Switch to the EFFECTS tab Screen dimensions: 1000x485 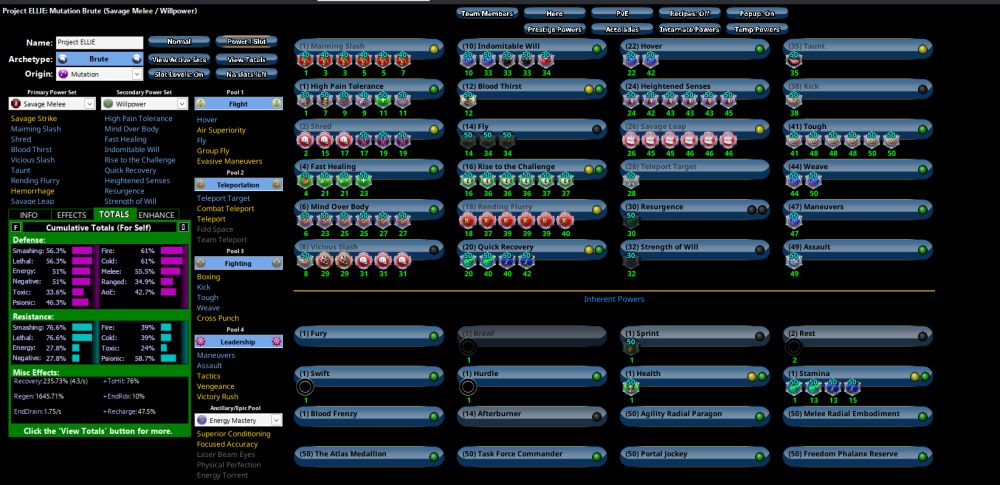pyautogui.click(x=71, y=214)
